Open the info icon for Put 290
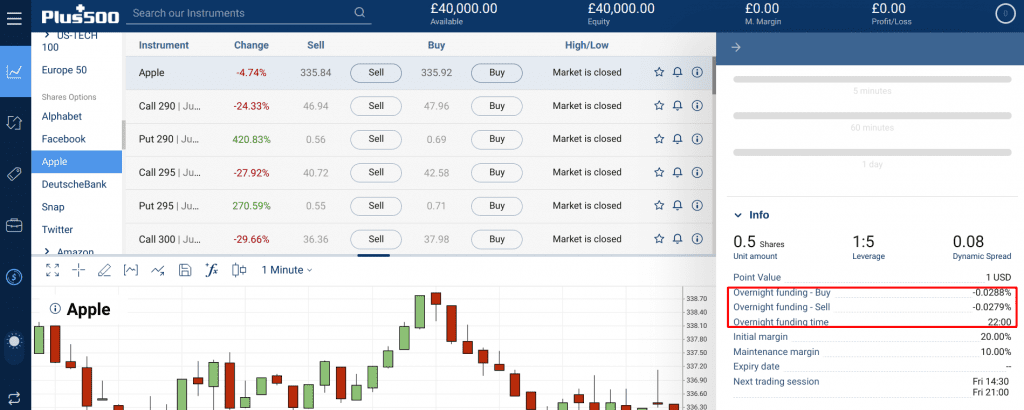This screenshot has width=1024, height=410. pos(697,139)
